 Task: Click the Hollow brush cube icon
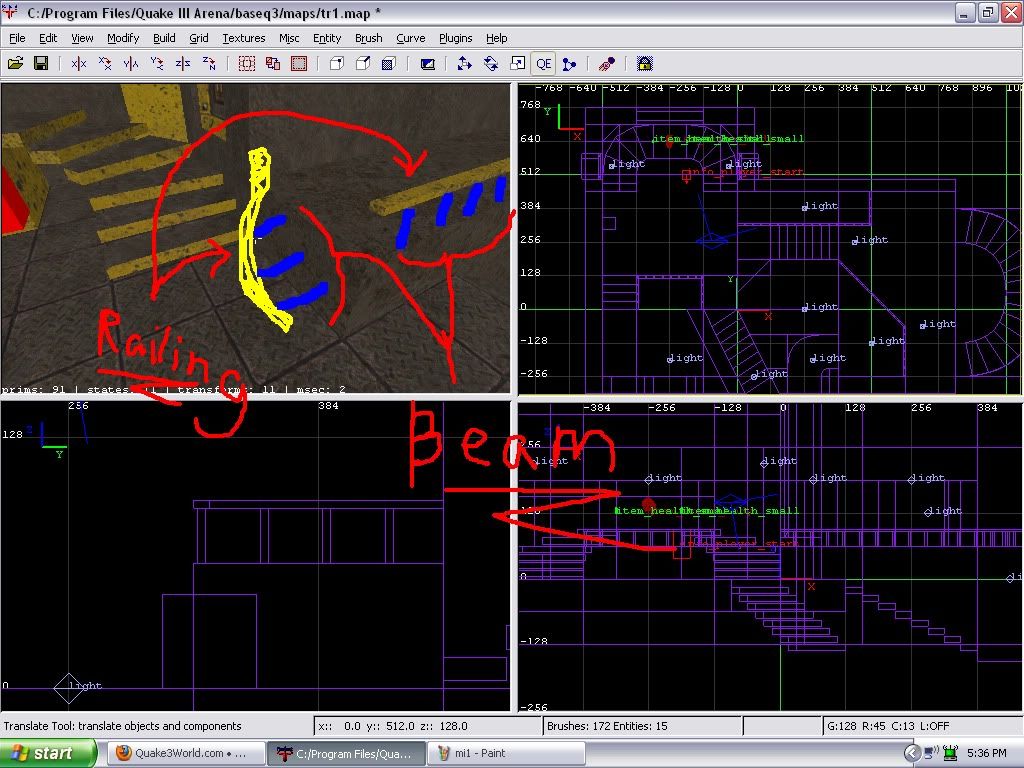389,63
